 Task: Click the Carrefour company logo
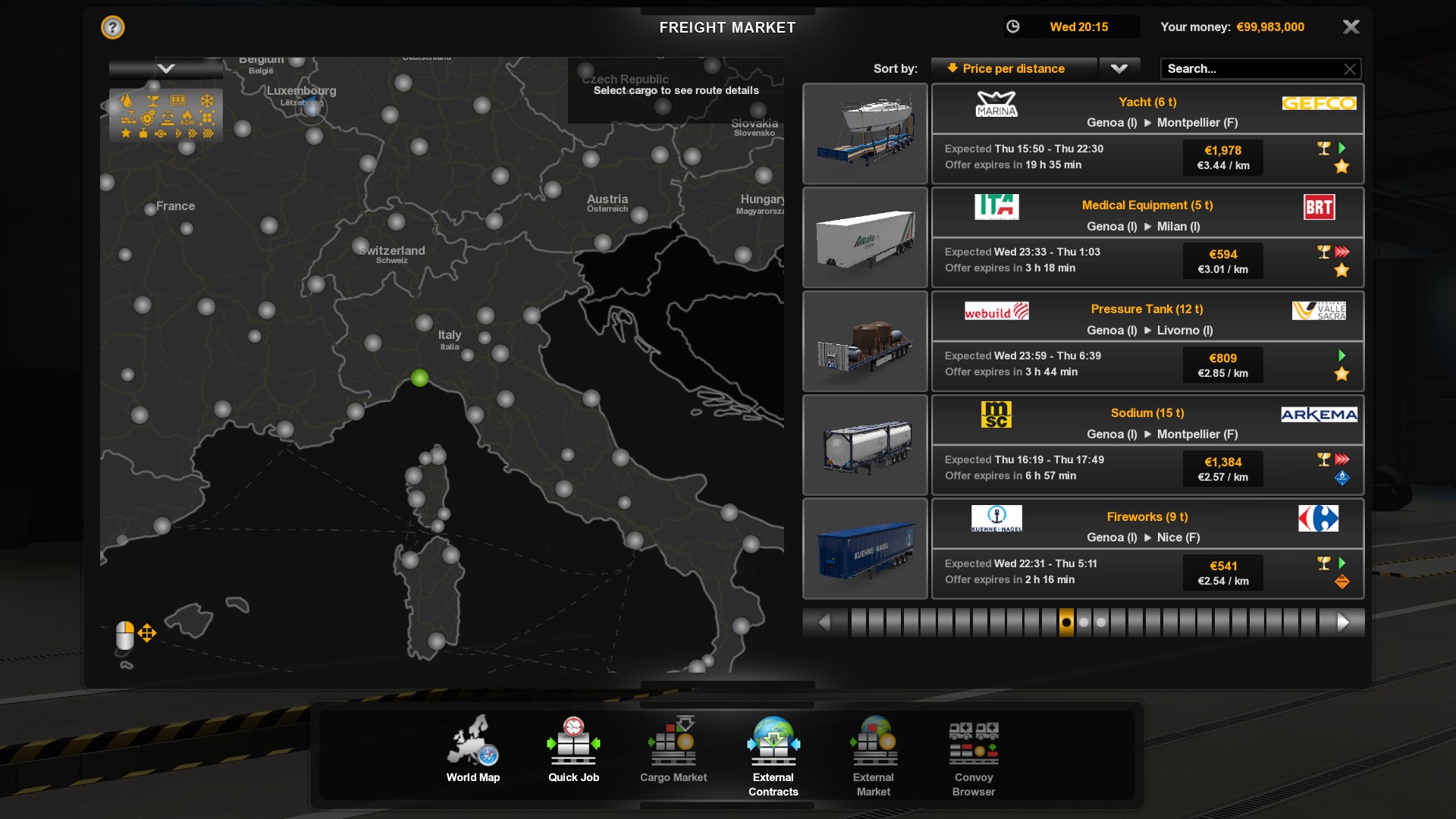1319,518
